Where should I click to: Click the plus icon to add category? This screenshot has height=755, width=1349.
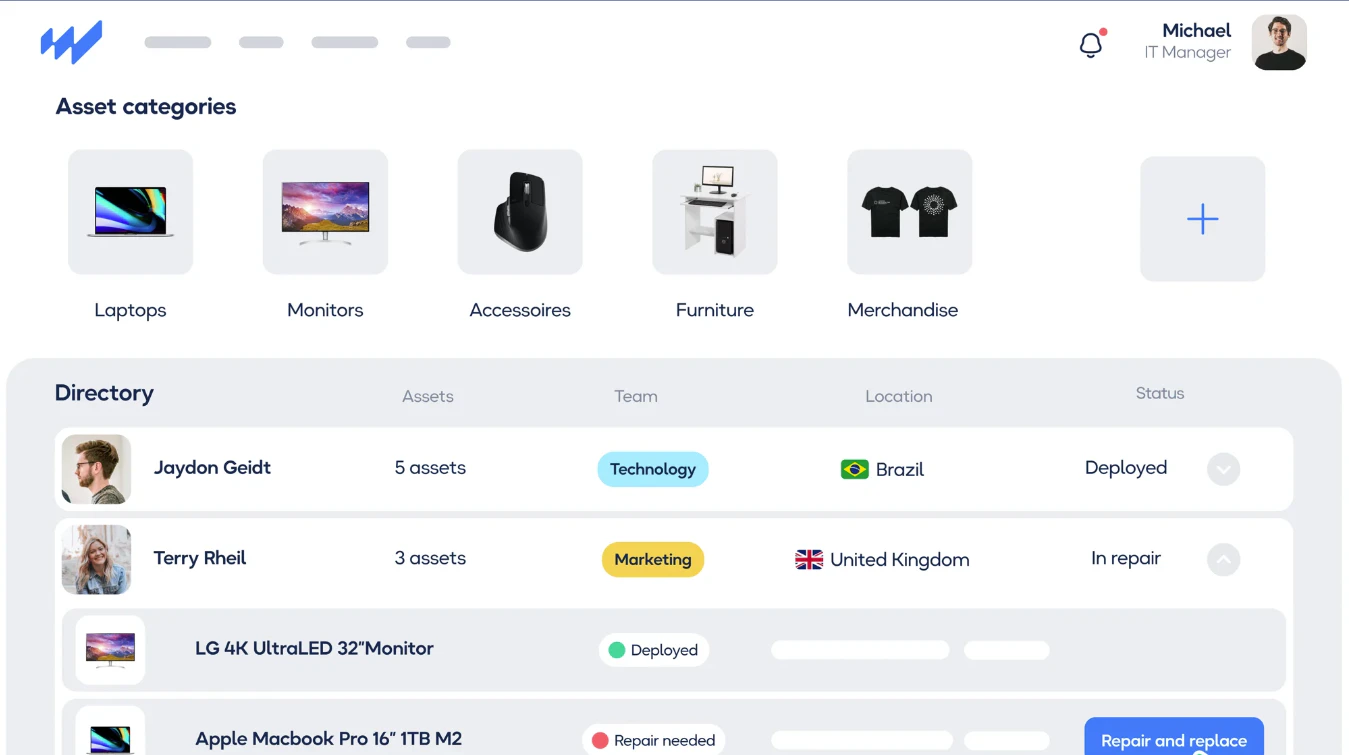pyautogui.click(x=1202, y=218)
